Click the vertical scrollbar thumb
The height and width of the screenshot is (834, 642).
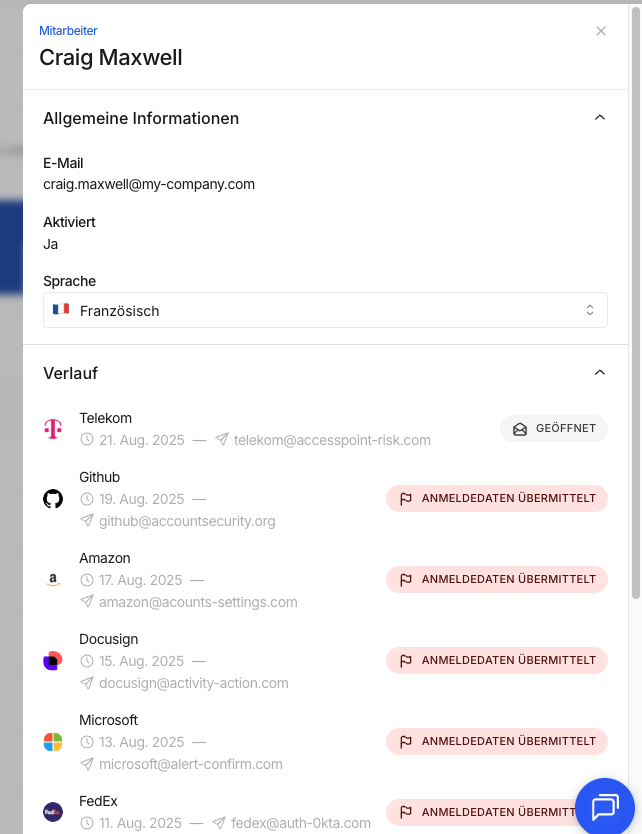pyautogui.click(x=636, y=303)
